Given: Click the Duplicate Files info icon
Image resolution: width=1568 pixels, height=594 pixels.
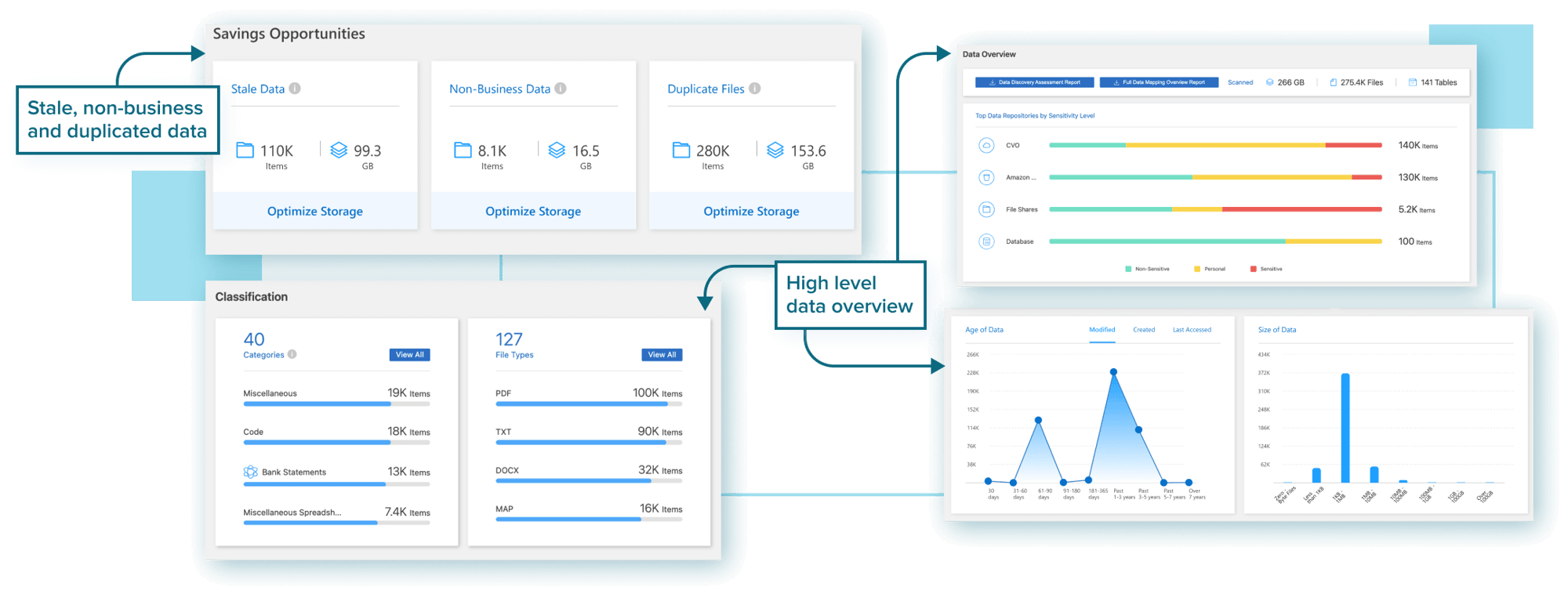Looking at the screenshot, I should pyautogui.click(x=754, y=89).
